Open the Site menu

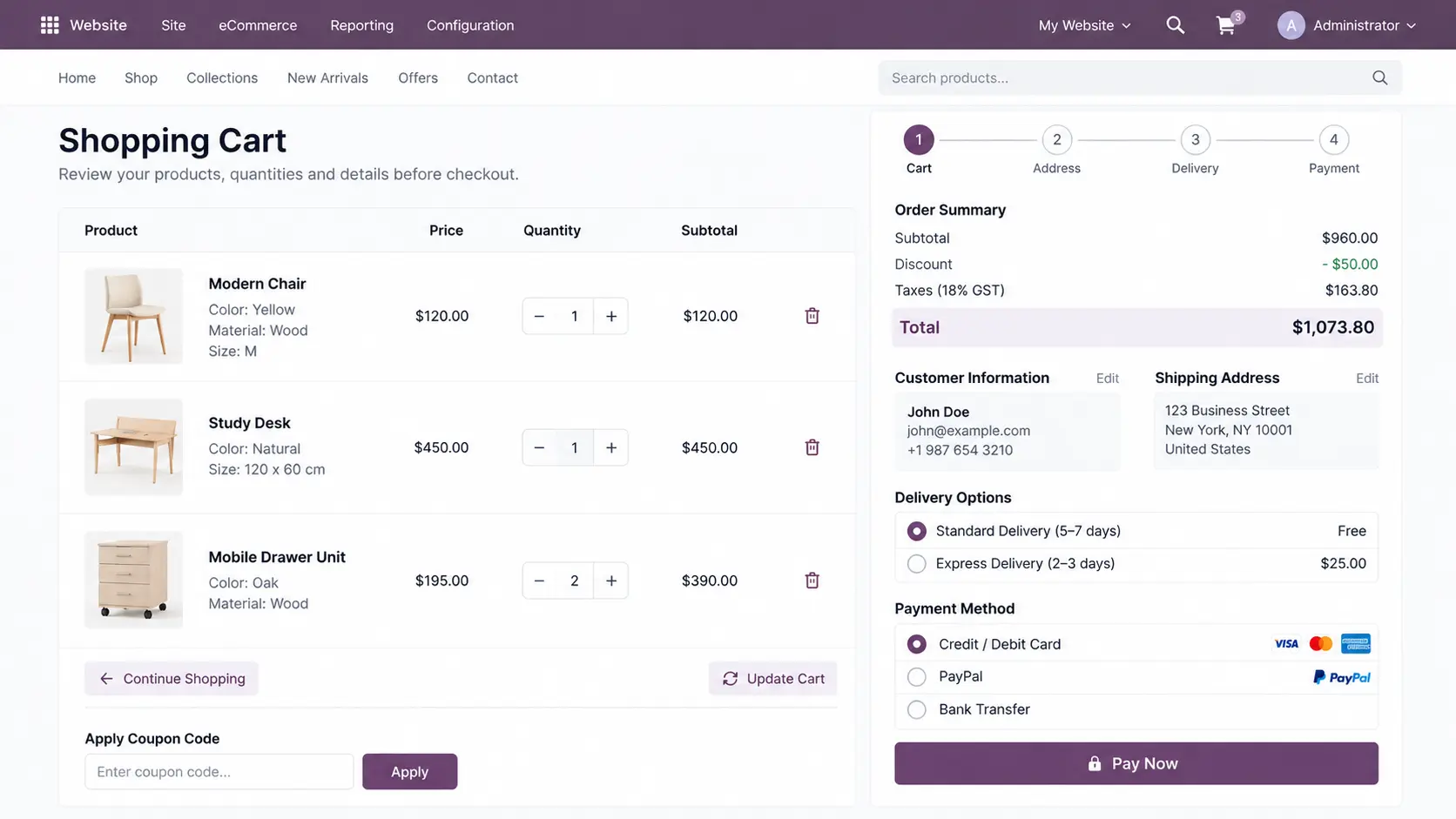click(x=173, y=25)
